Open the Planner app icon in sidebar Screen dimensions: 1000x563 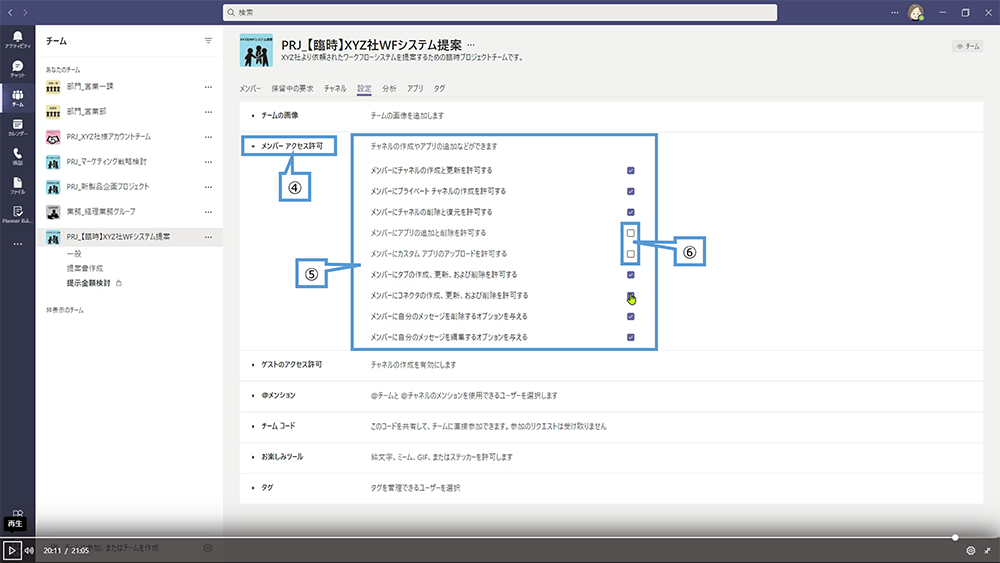17,214
